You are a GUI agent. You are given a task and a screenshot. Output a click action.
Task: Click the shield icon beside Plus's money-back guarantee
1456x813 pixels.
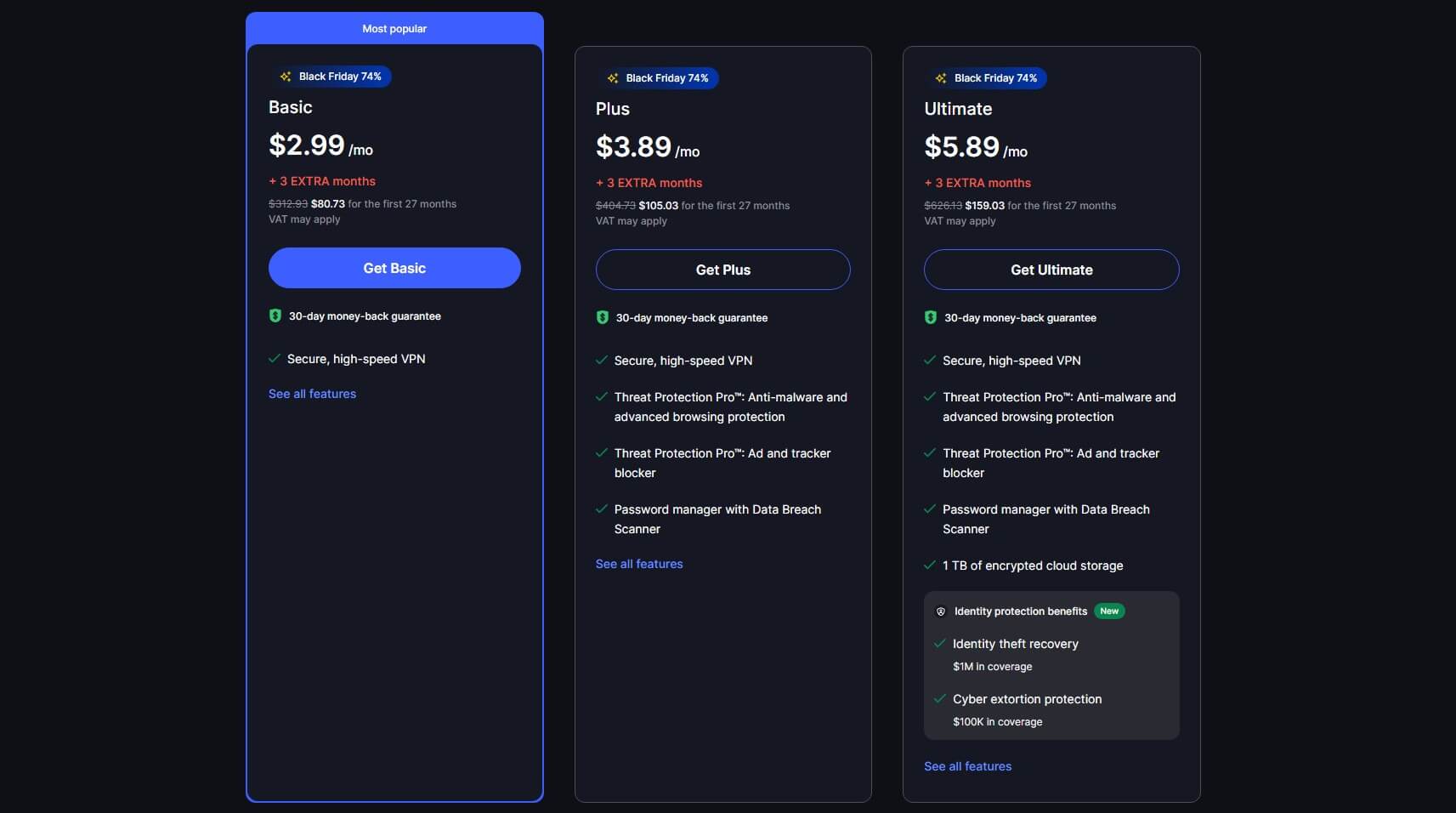click(602, 317)
